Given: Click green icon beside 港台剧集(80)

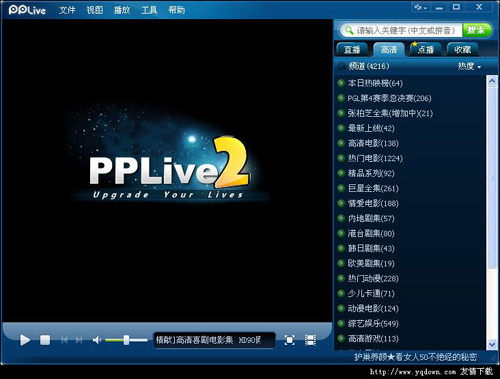Looking at the screenshot, I should [341, 233].
